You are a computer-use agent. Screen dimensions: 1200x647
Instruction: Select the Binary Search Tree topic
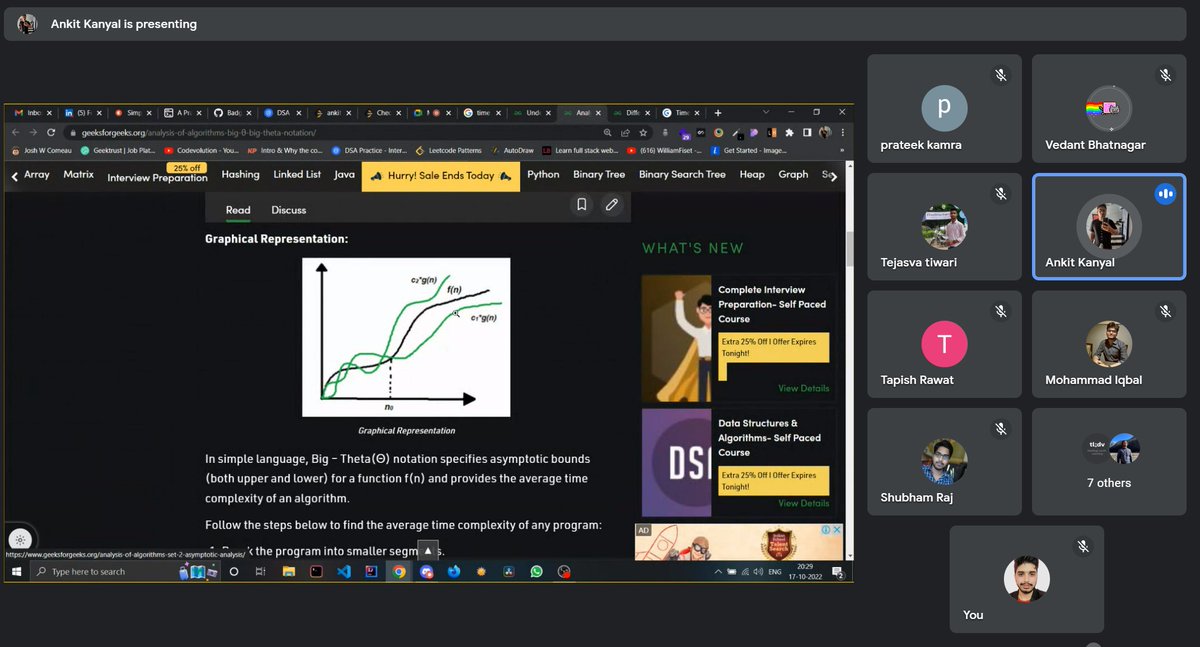[x=682, y=175]
